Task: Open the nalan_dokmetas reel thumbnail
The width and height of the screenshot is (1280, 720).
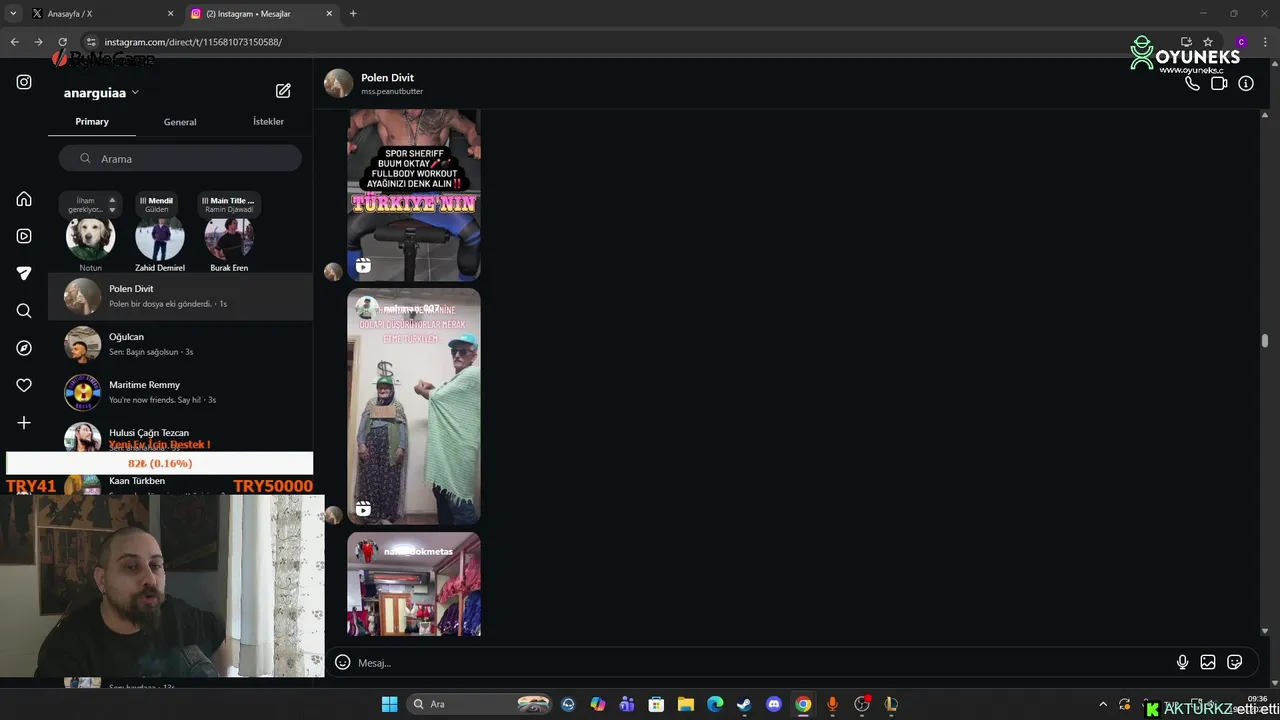Action: (414, 584)
